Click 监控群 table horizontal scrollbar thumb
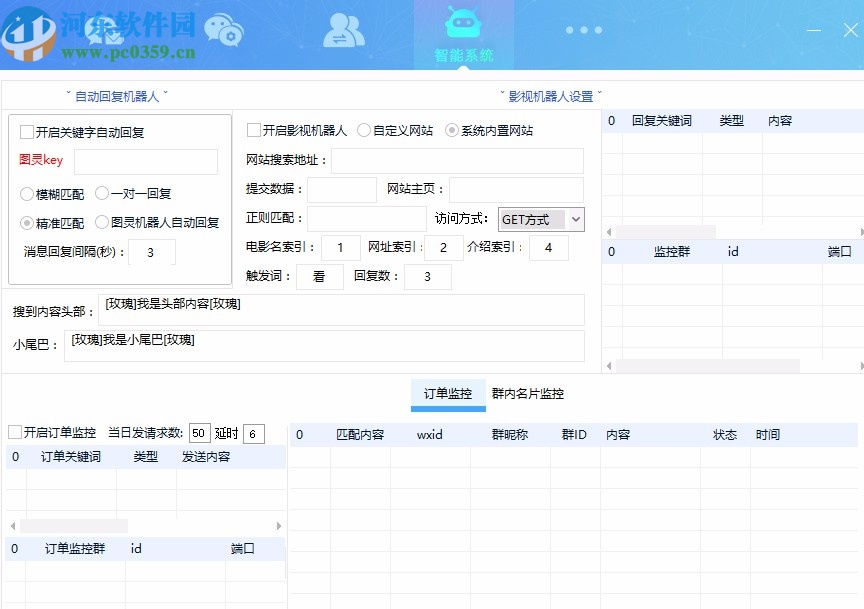 tap(708, 365)
